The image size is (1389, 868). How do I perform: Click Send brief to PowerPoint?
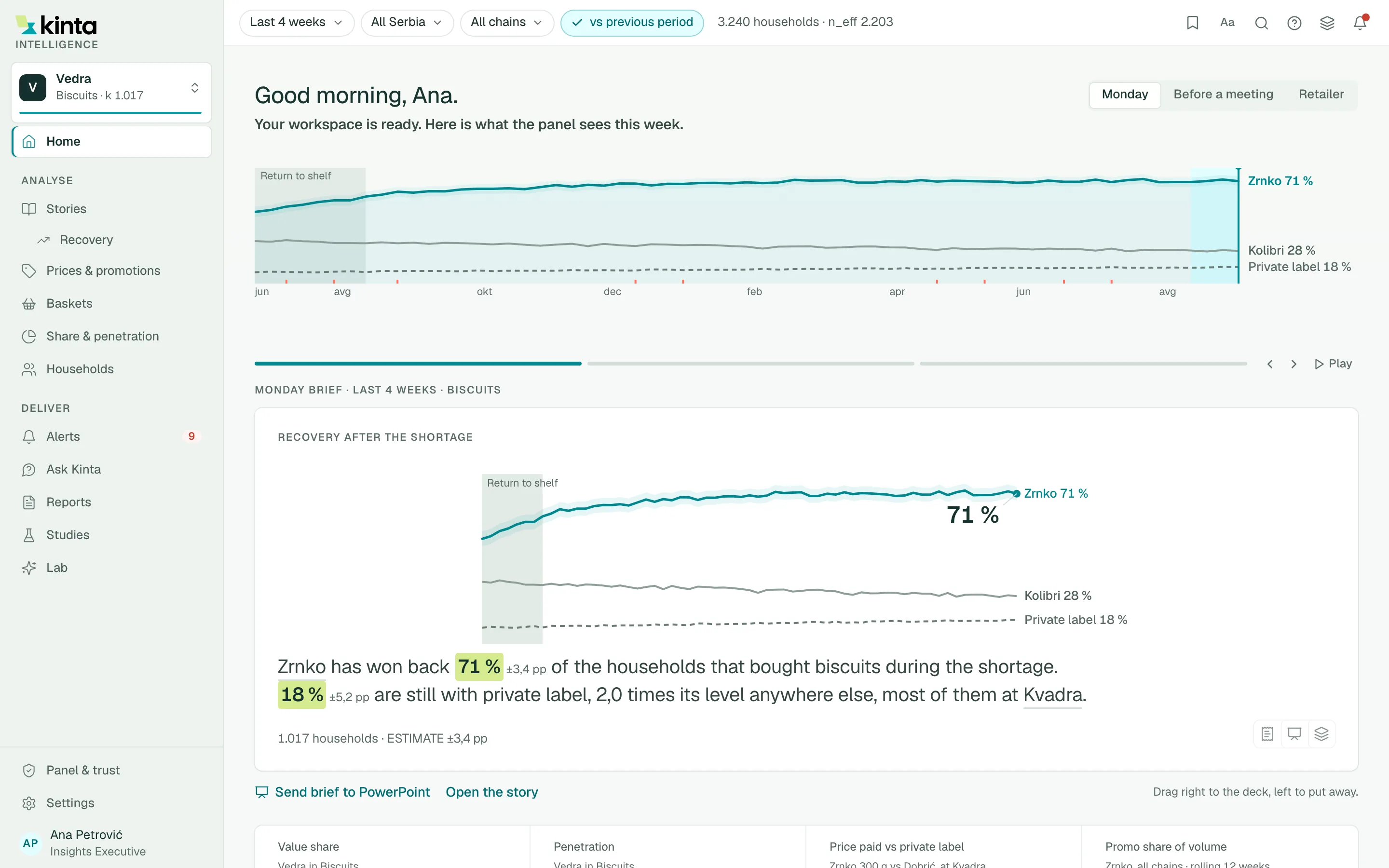point(342,792)
